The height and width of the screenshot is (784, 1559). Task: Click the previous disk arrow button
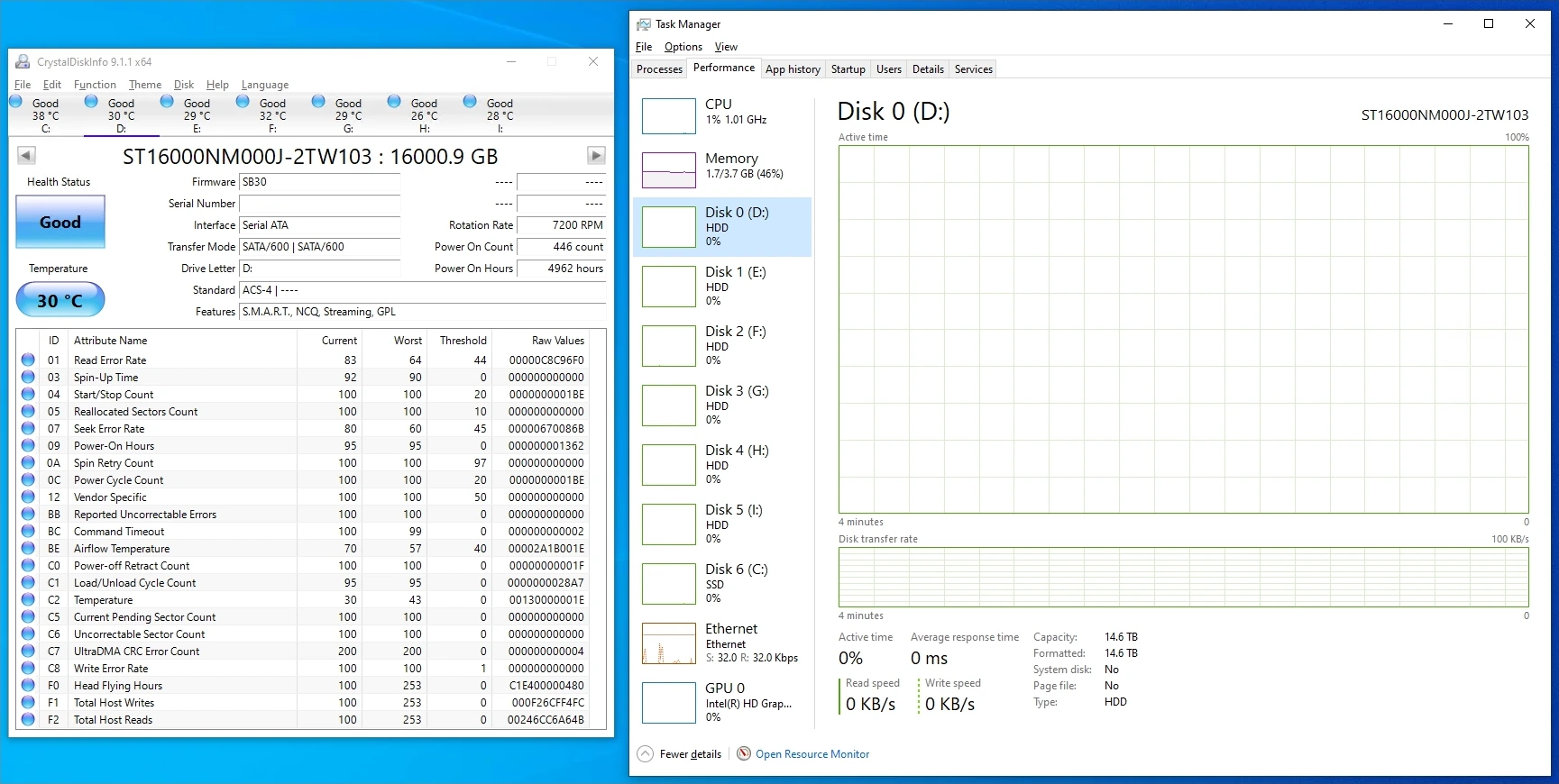tap(26, 156)
